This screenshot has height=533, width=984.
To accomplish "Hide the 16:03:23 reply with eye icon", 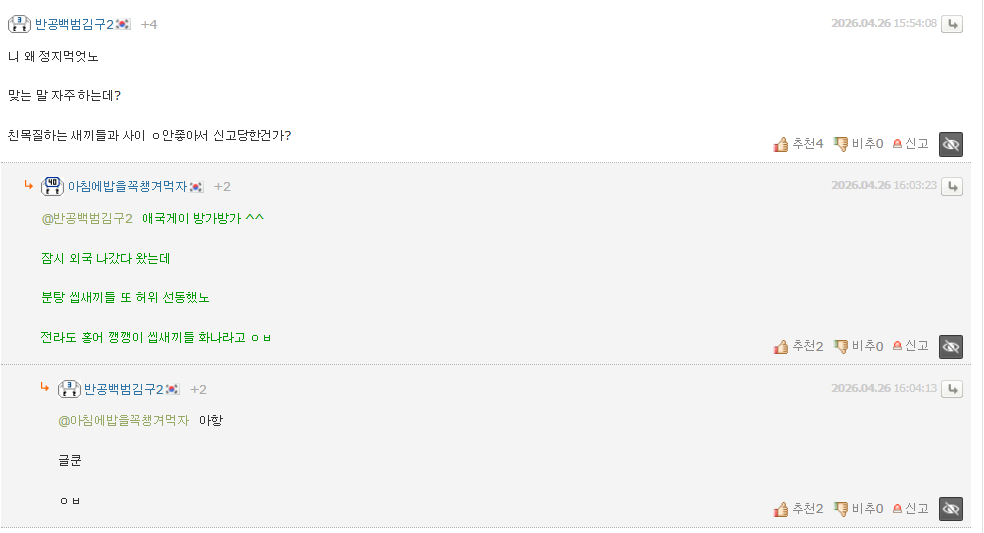I will [x=951, y=346].
